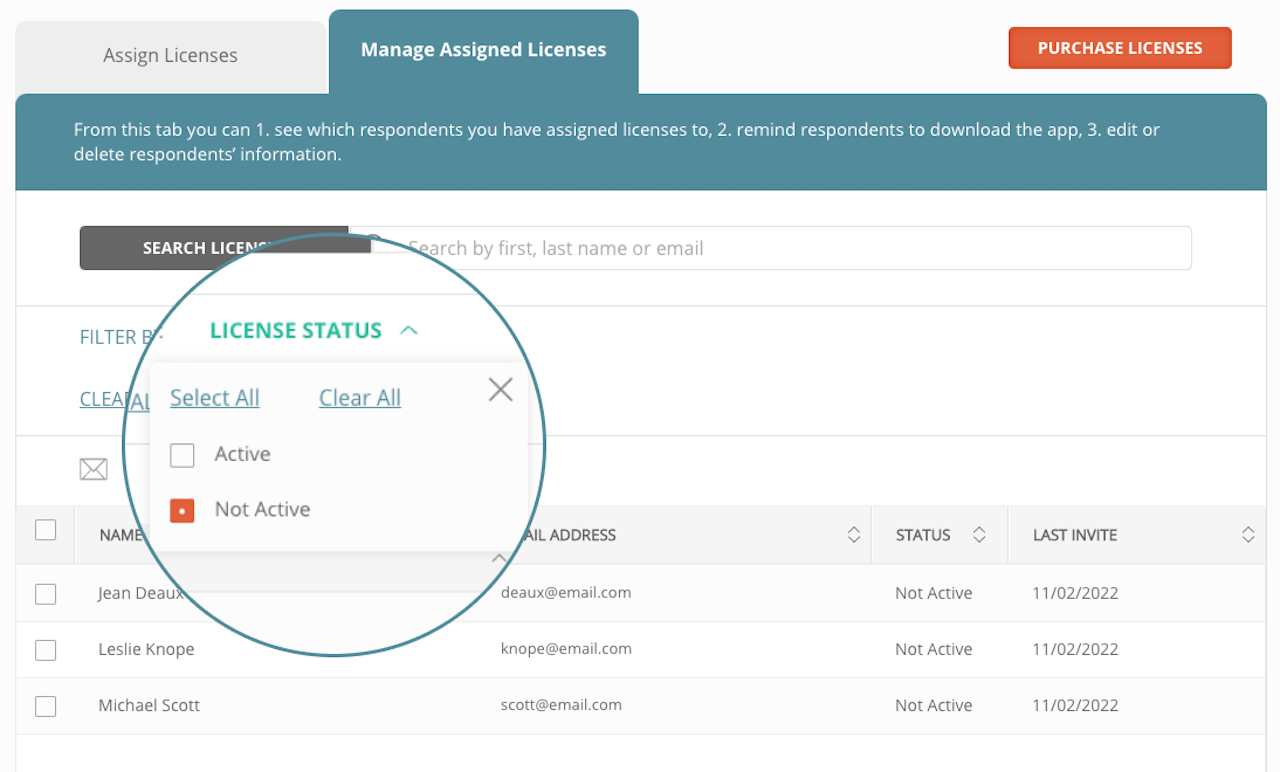Select the Michael Scott row checkbox
Screen dimensions: 1280x772
point(46,706)
